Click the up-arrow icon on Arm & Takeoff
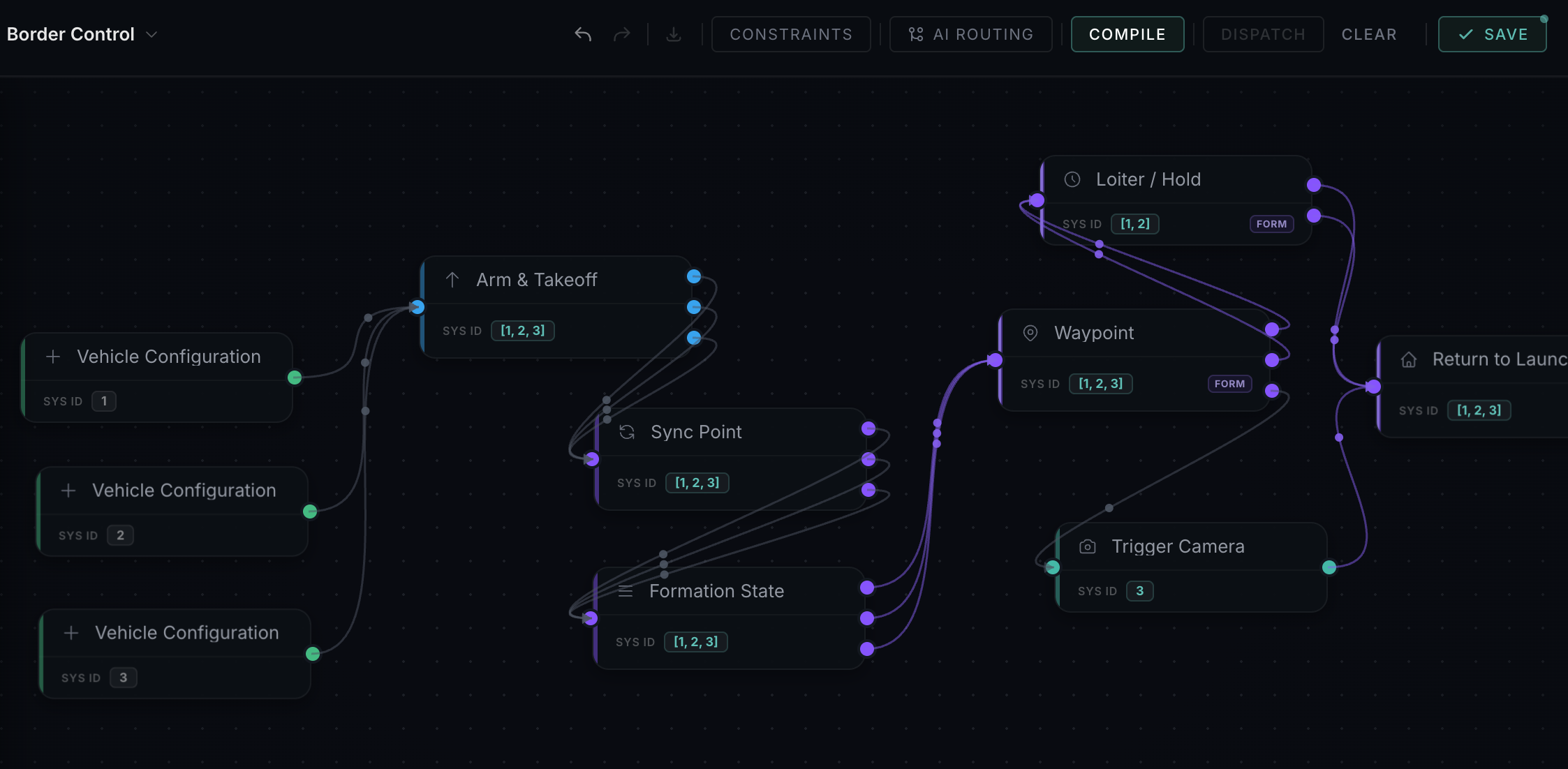 [x=452, y=280]
